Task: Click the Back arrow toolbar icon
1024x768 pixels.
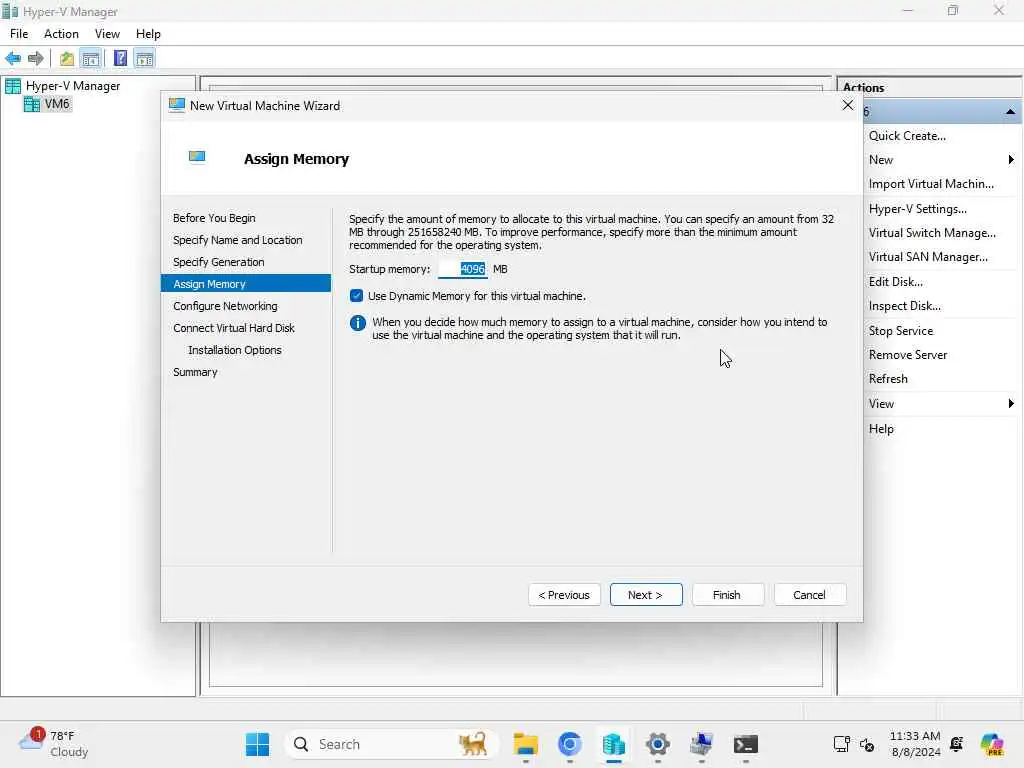Action: pos(13,59)
